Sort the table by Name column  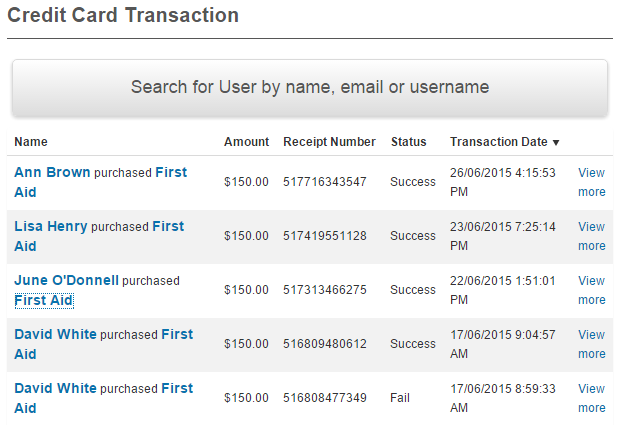(x=31, y=142)
